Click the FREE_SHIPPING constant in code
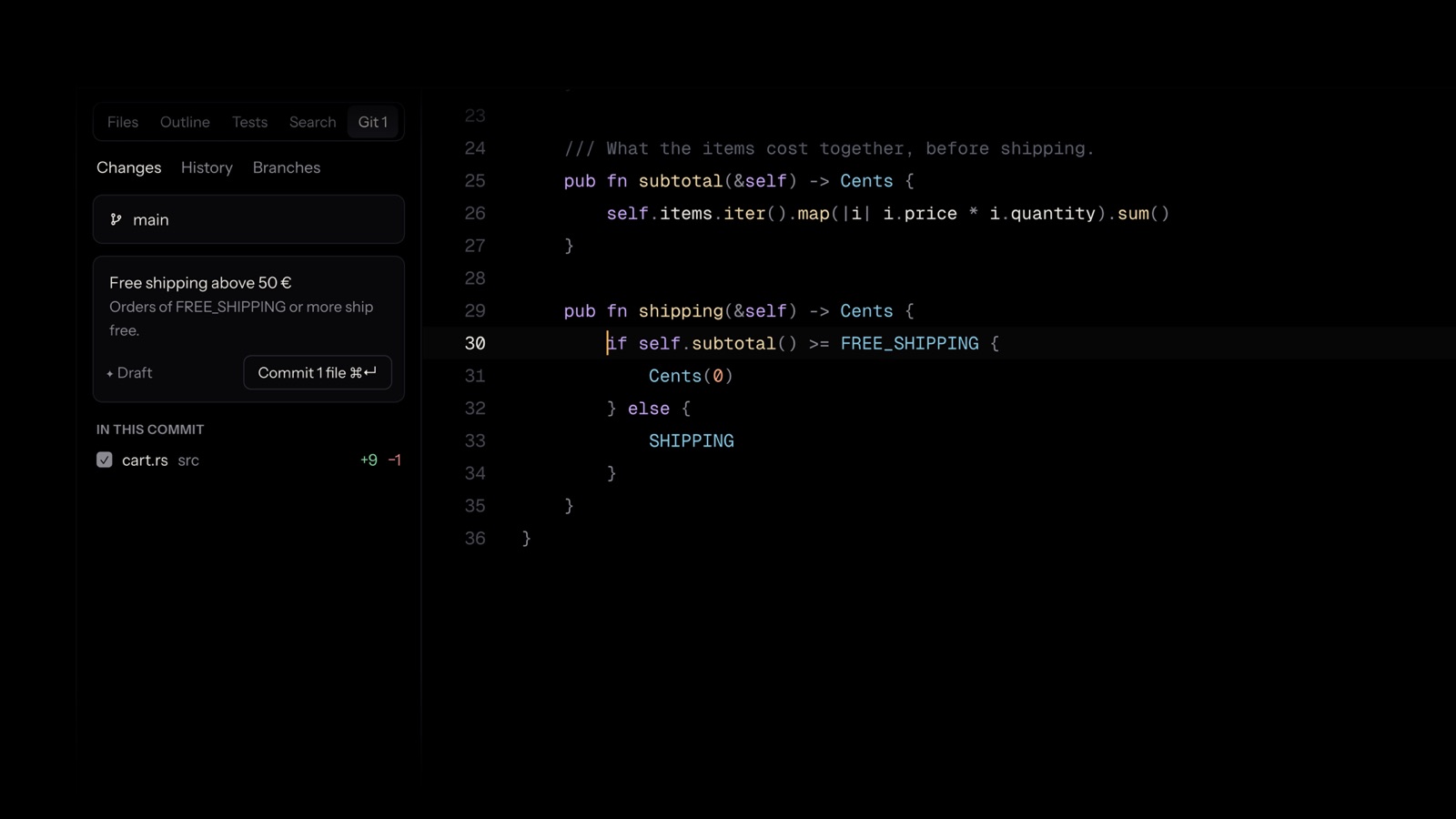This screenshot has width=1456, height=819. pos(910,343)
